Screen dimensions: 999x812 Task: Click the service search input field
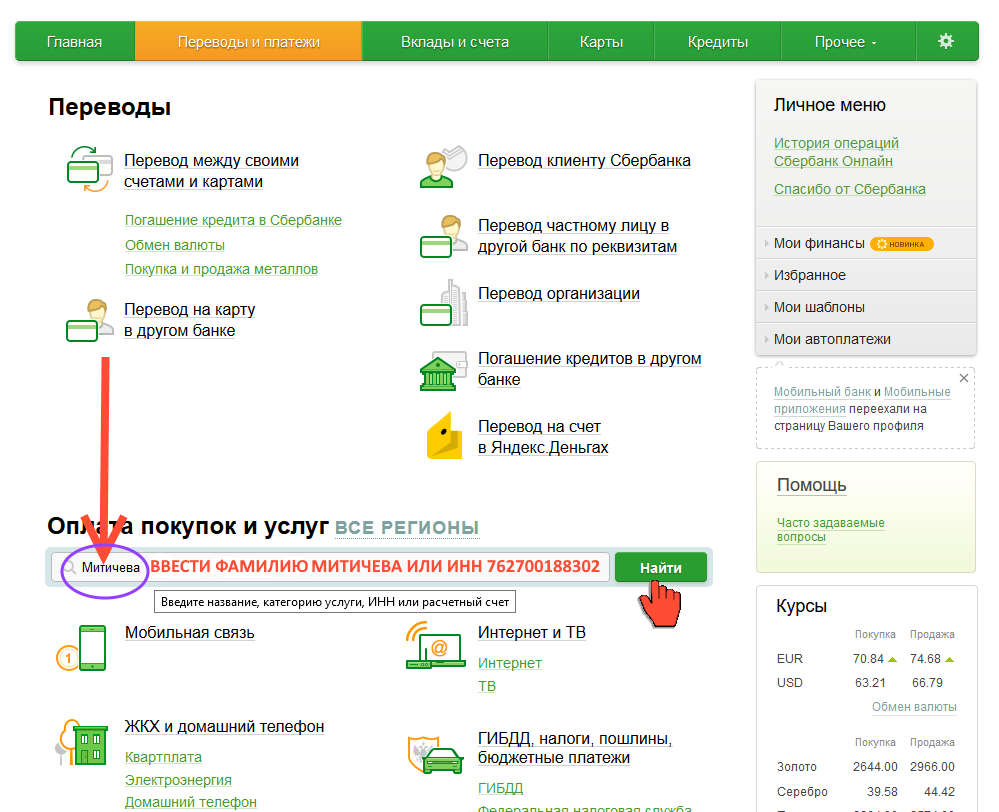(330, 567)
